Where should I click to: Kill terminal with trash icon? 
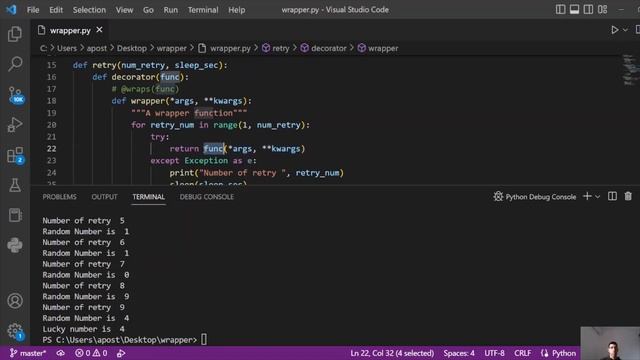tap(628, 196)
